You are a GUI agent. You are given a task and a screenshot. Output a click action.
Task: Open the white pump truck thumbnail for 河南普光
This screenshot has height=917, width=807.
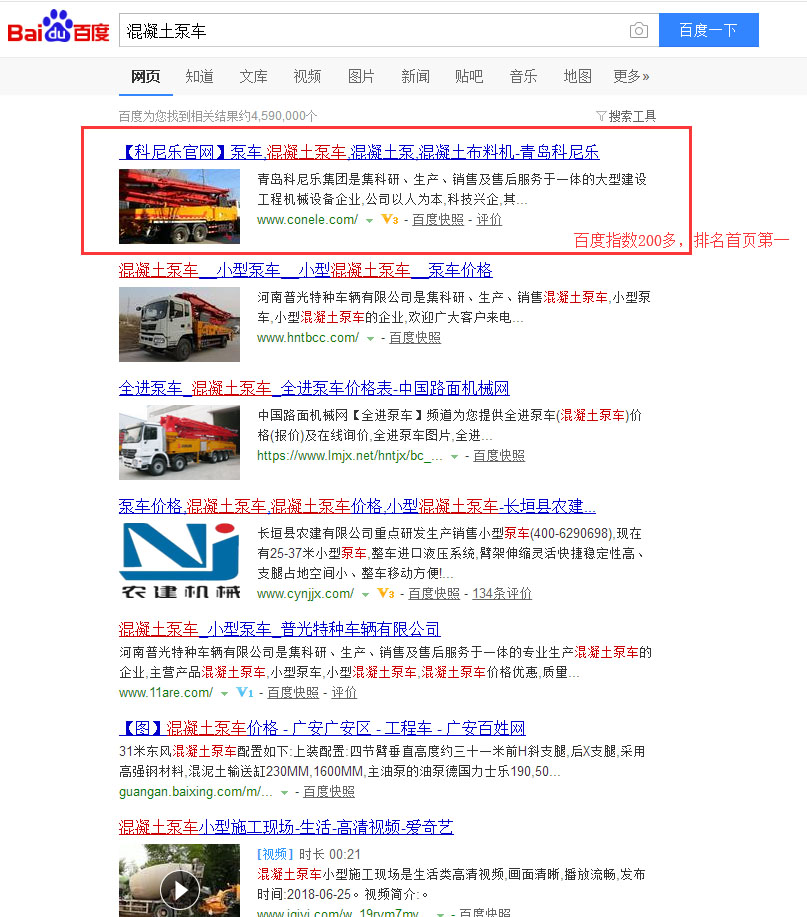point(180,325)
